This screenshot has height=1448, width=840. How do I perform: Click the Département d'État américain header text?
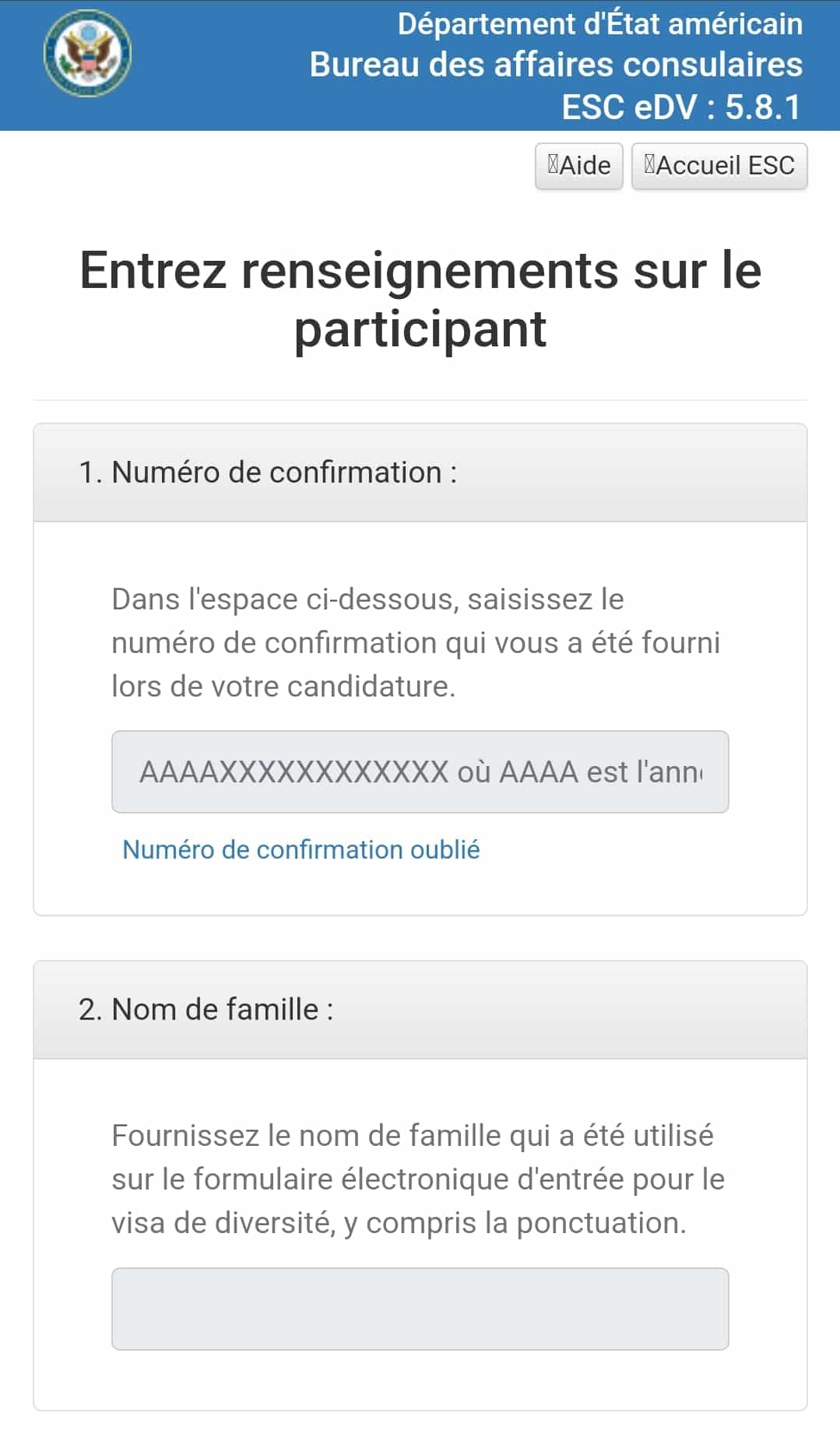599,24
